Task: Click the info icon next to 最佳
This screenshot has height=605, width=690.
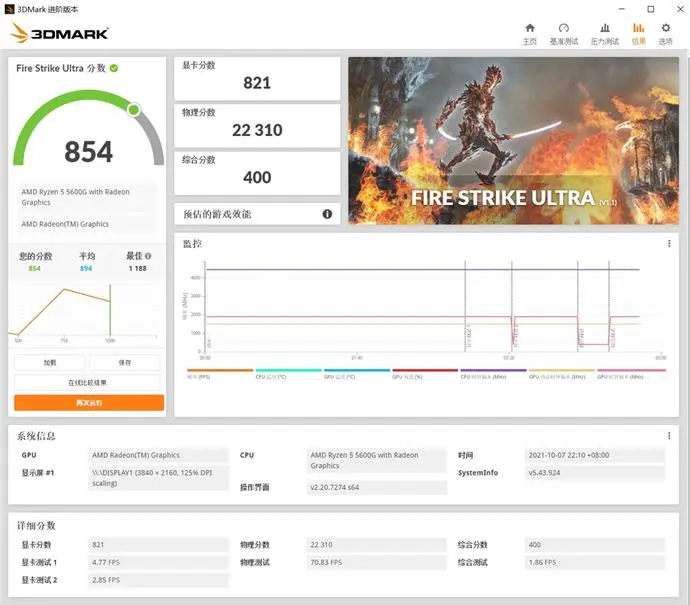Action: coord(148,256)
